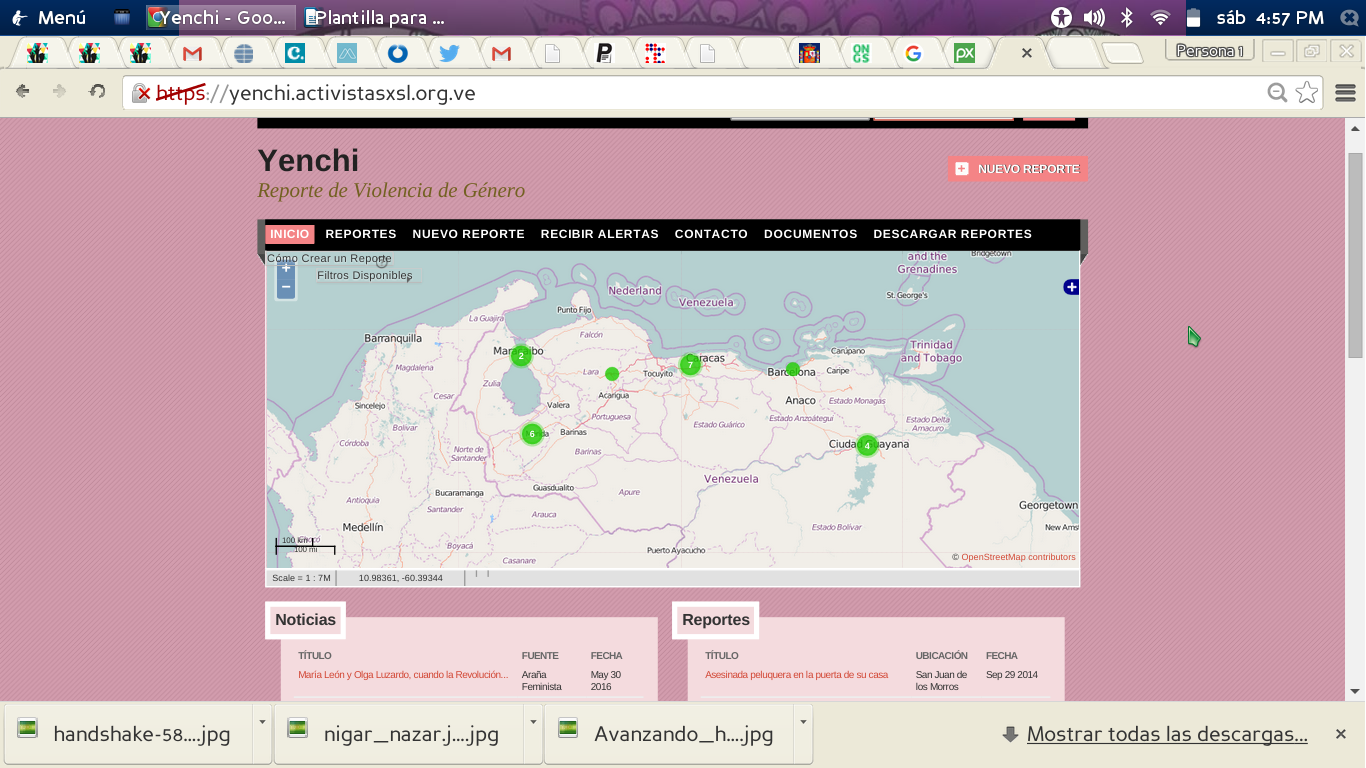Click the URL address bar
Screen dimensions: 1366x768
700,93
